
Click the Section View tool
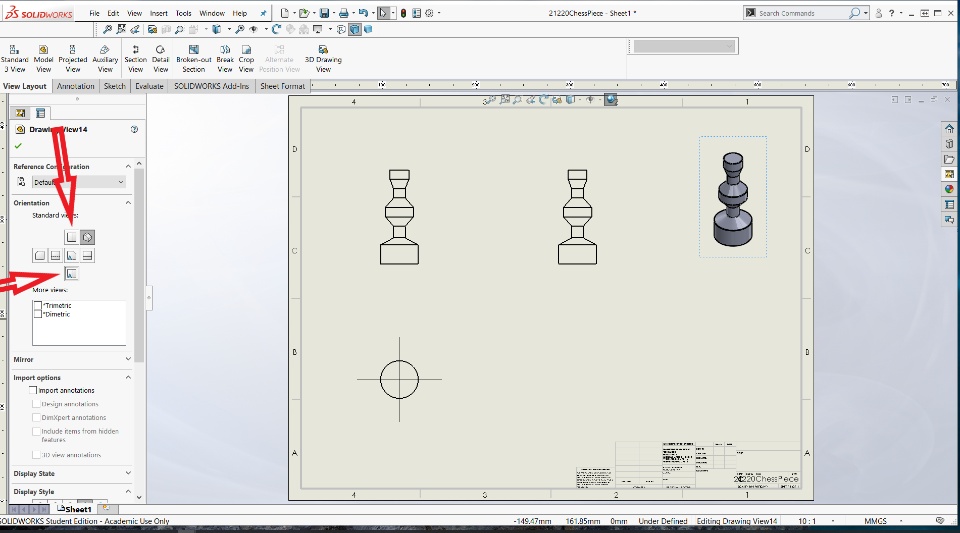tap(135, 58)
